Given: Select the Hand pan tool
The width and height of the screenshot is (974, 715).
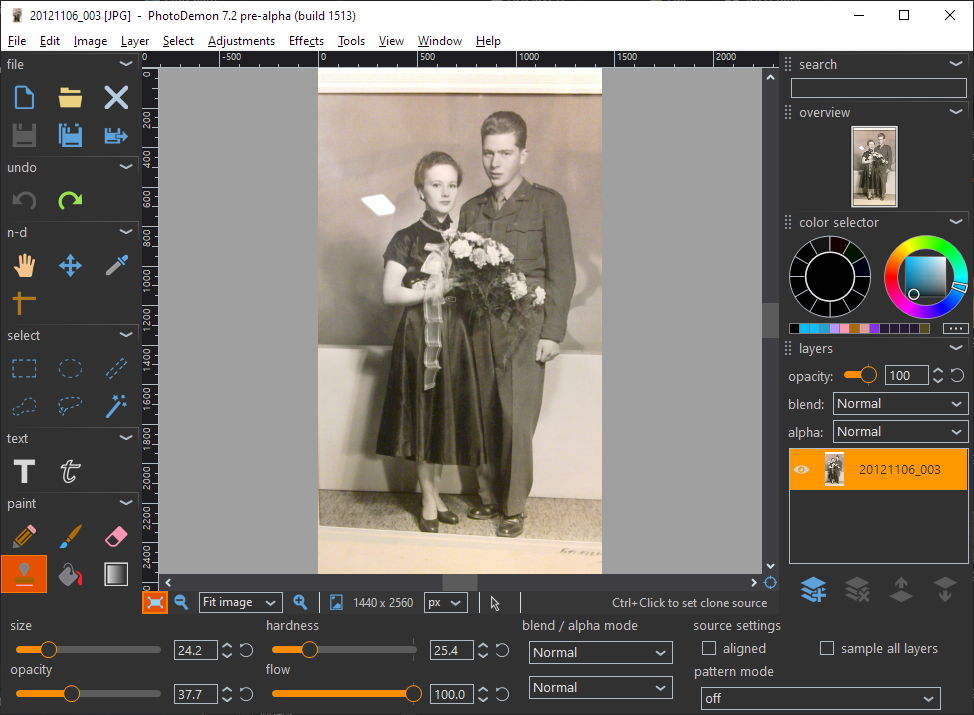Looking at the screenshot, I should pyautogui.click(x=24, y=265).
